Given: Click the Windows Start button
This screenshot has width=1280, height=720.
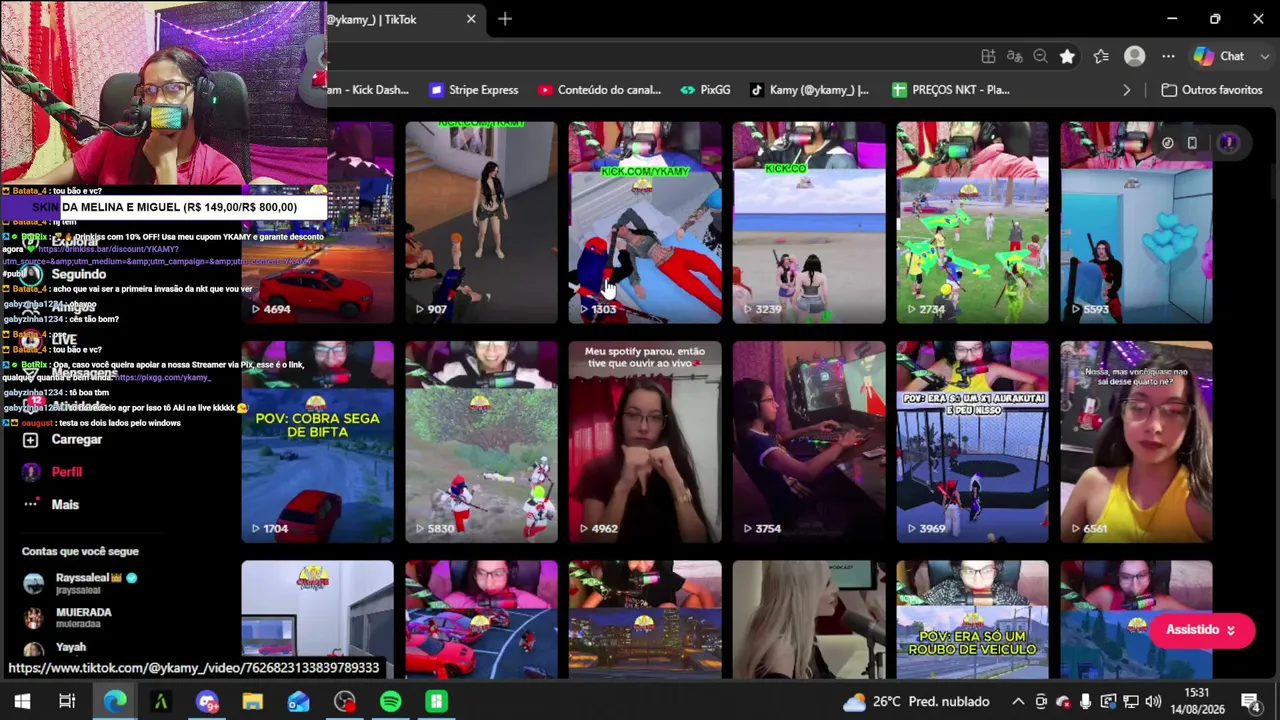Looking at the screenshot, I should coord(22,702).
